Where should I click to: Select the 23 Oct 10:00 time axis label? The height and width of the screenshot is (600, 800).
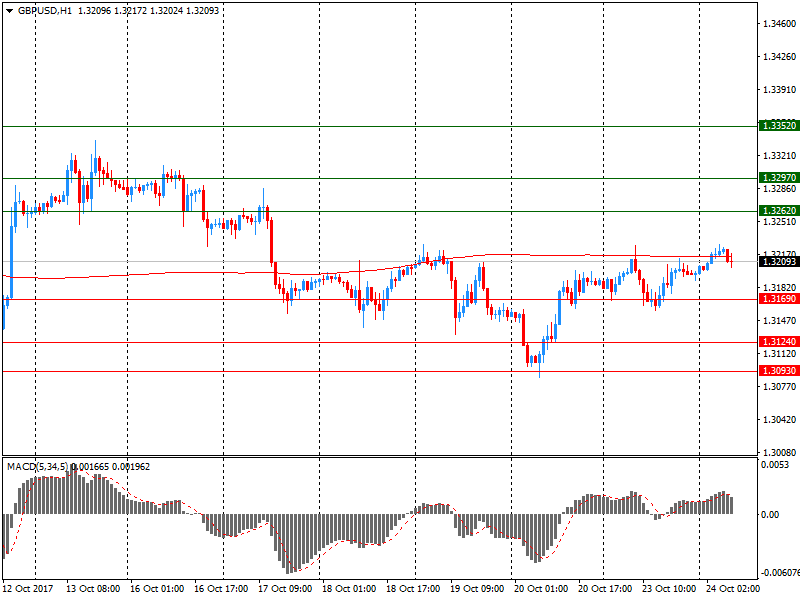point(669,589)
